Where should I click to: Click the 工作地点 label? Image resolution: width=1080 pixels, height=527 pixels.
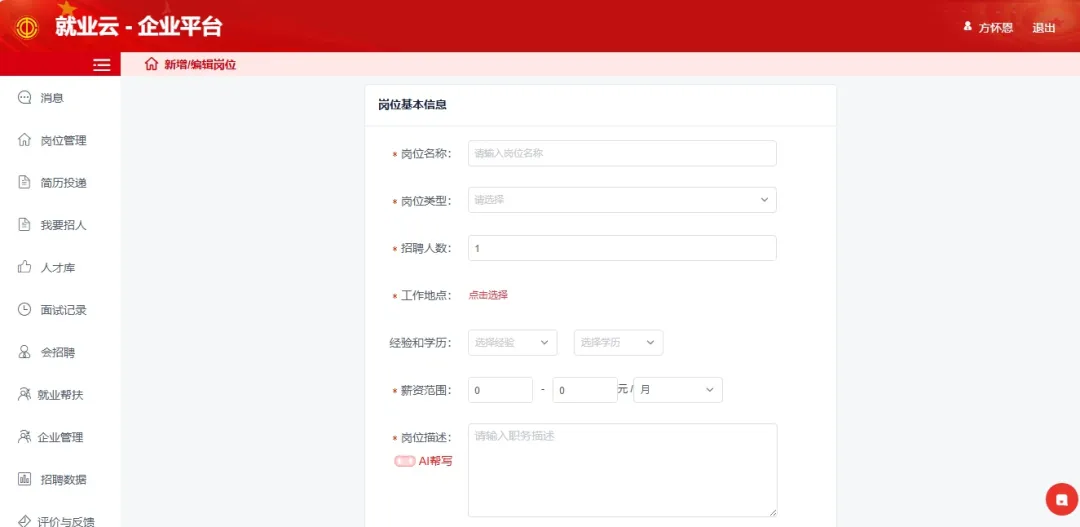[426, 296]
